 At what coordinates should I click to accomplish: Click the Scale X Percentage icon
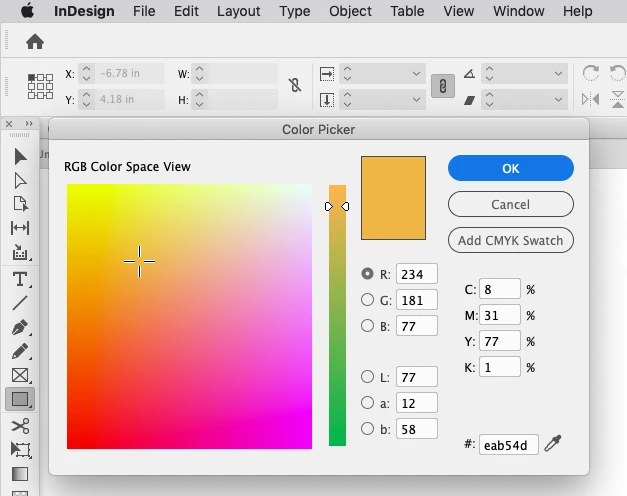(327, 74)
